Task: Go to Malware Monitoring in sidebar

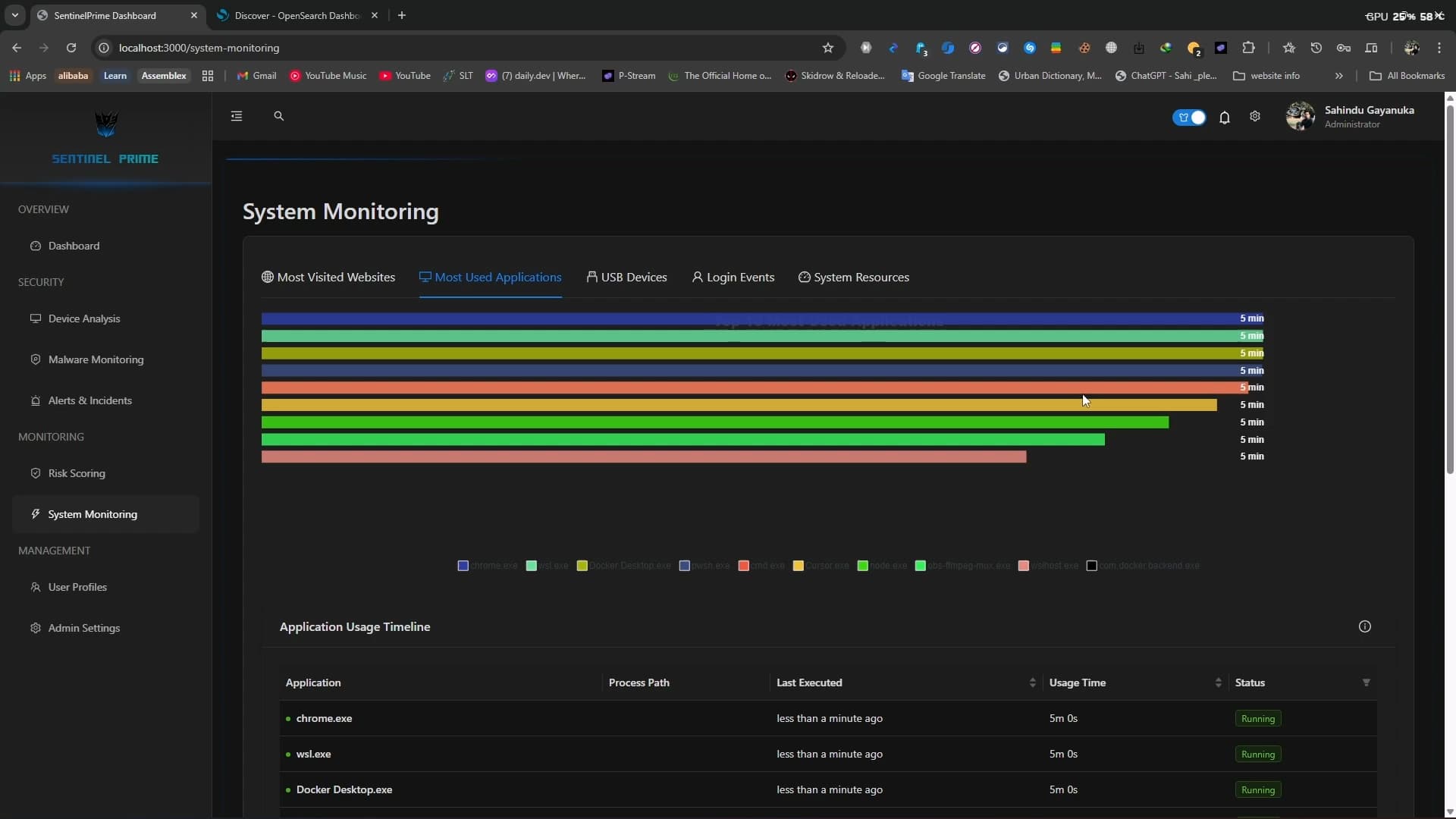Action: click(96, 359)
